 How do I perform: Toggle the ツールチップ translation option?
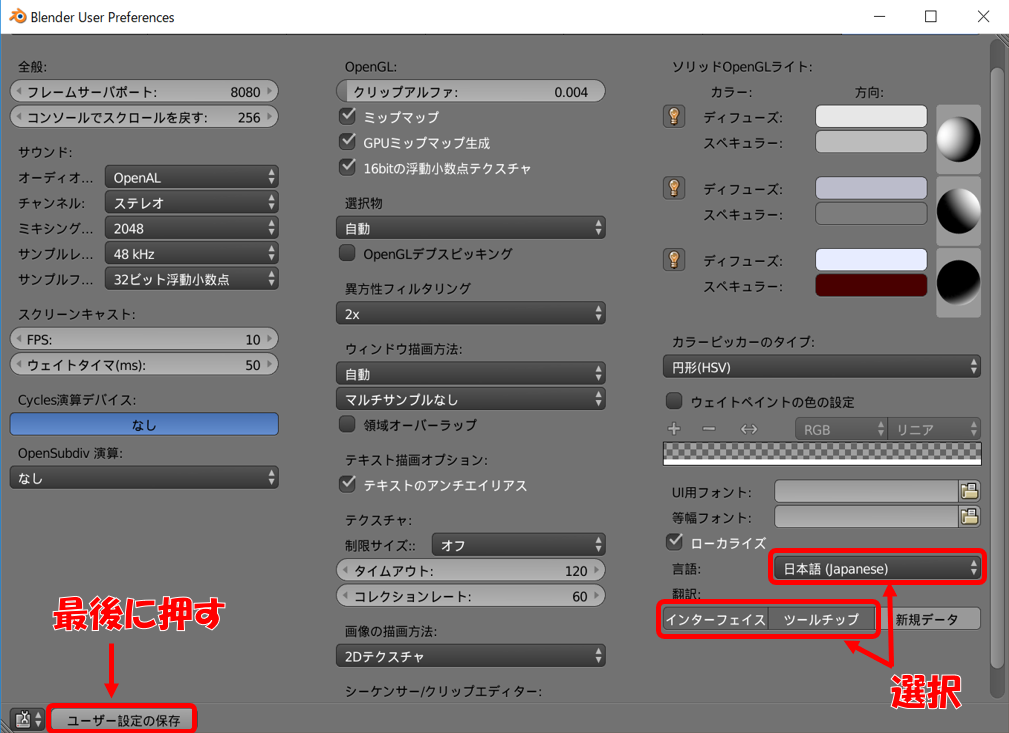(x=821, y=619)
